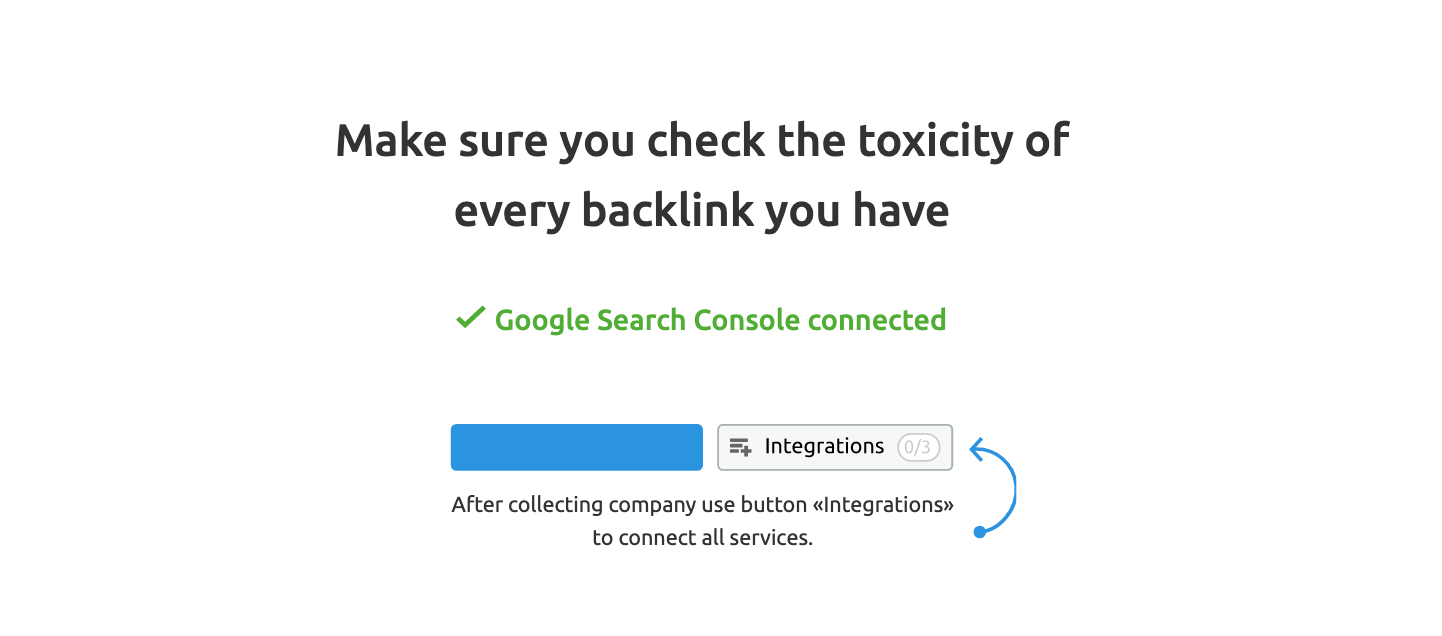Click the text 'to connect all services.'
Screen dimensions: 1442x636
click(702, 538)
